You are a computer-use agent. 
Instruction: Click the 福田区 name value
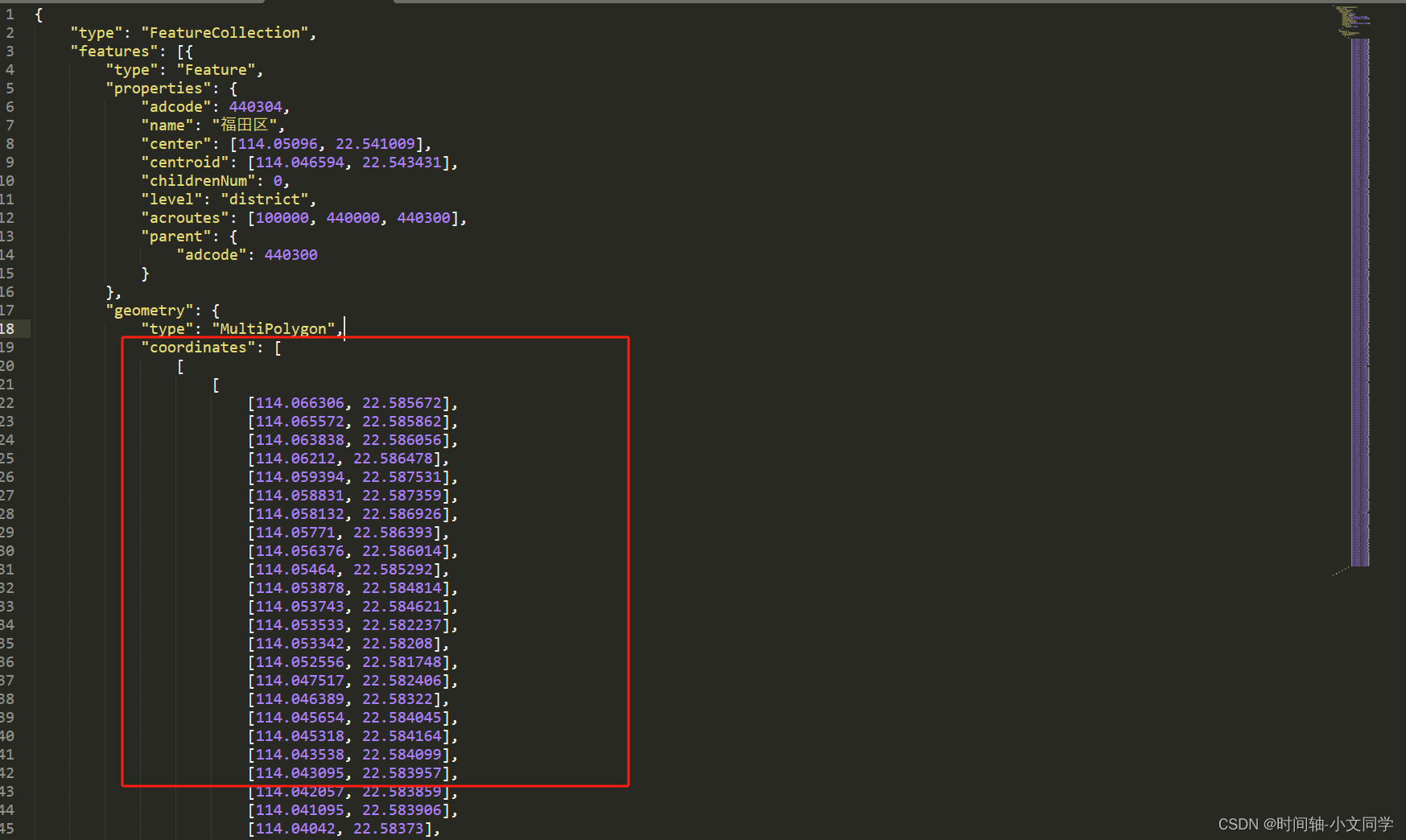[x=244, y=126]
